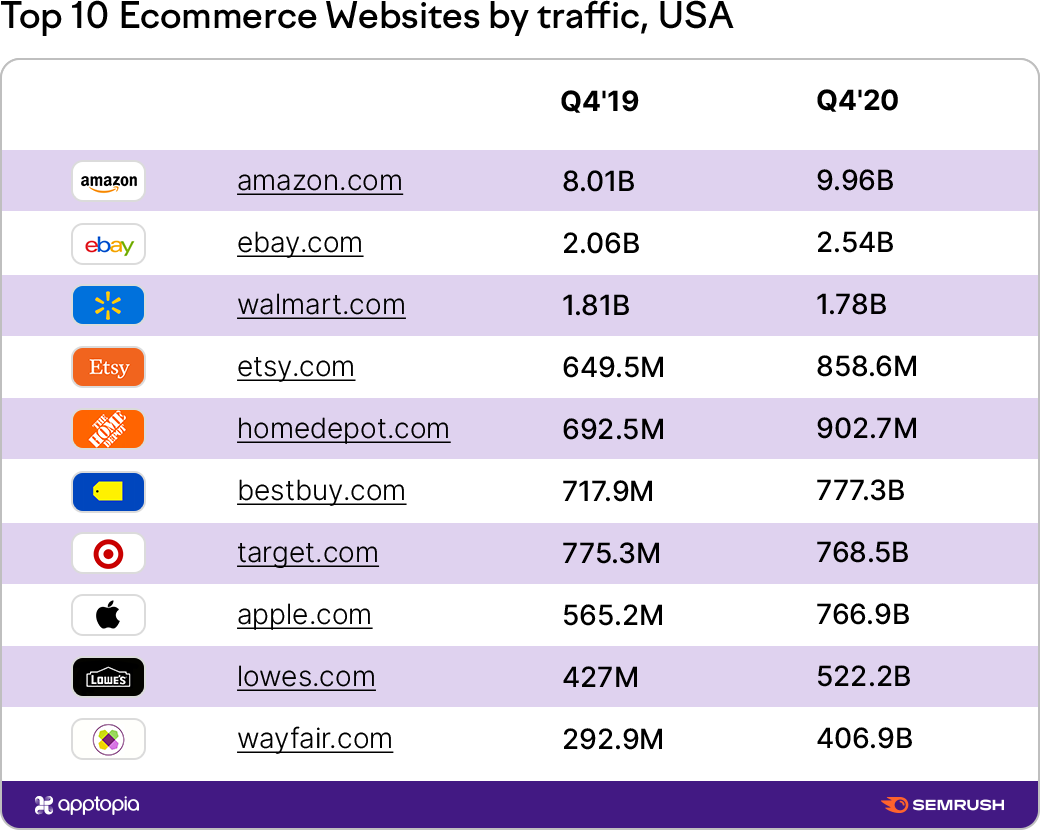Click the Apptopia logo in footer

tap(87, 805)
